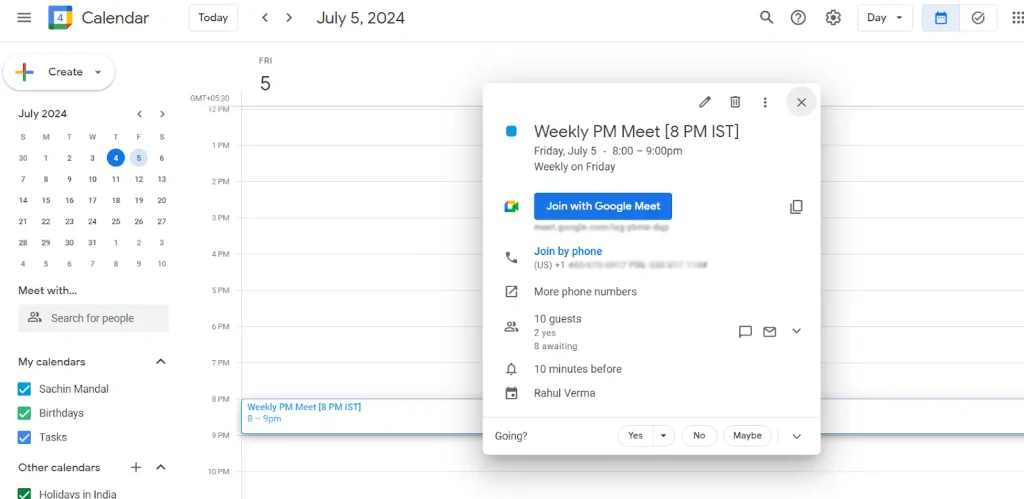This screenshot has width=1024, height=499.
Task: Select July 12 in mini calendar
Action: [x=138, y=179]
